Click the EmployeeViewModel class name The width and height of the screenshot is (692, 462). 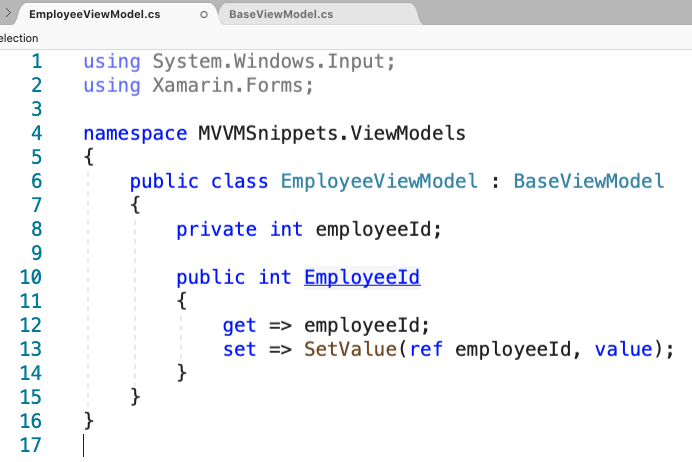coord(379,181)
